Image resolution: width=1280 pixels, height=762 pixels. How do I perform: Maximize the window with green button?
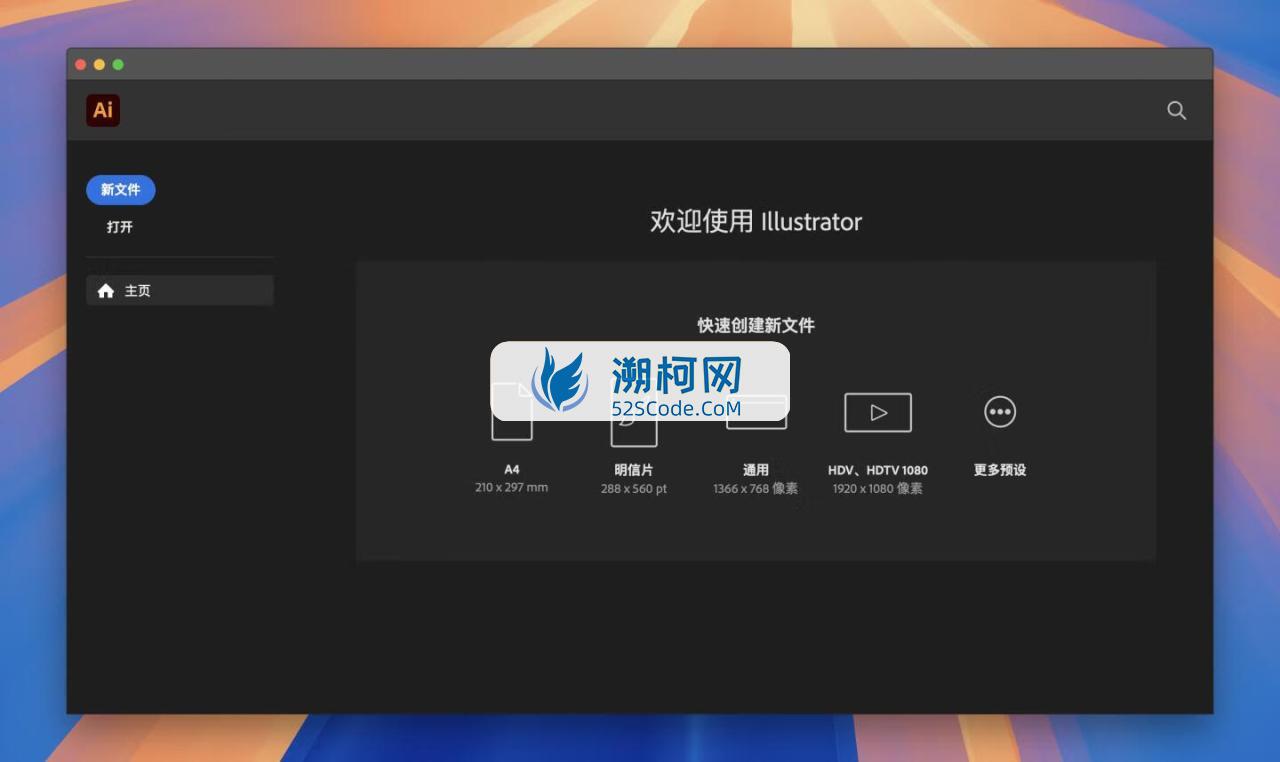pyautogui.click(x=118, y=65)
